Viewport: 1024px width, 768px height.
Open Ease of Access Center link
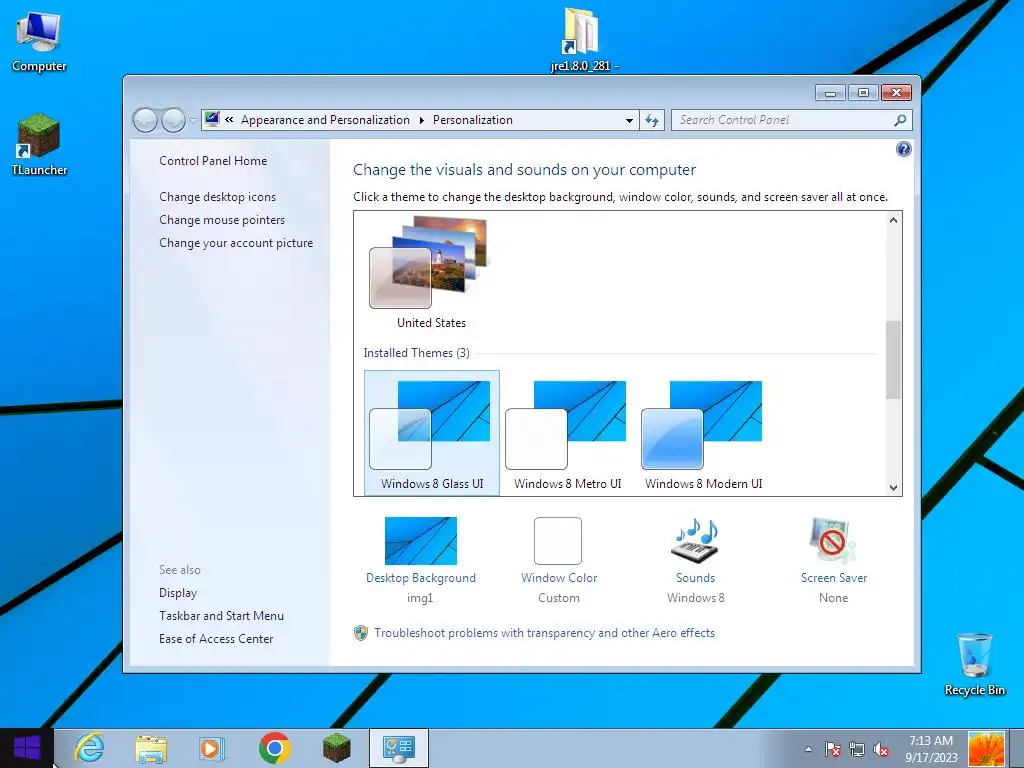pyautogui.click(x=216, y=638)
